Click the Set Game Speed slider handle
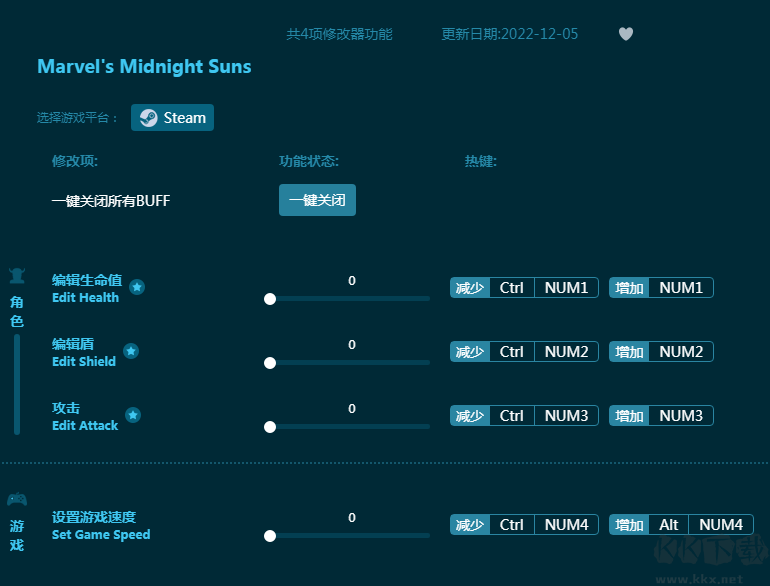 pos(270,536)
